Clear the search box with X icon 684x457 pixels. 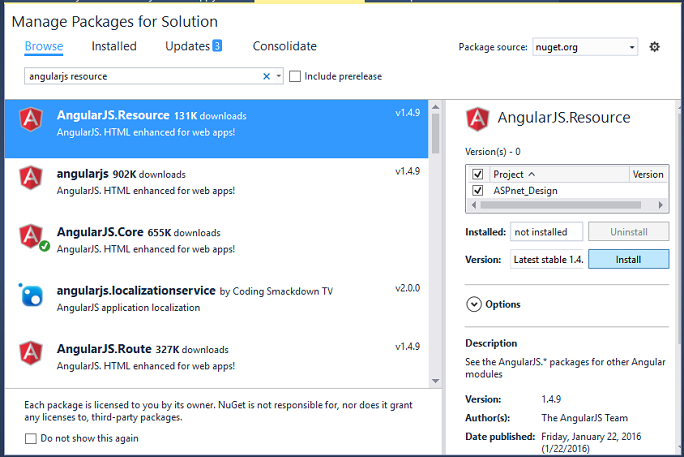[x=267, y=76]
